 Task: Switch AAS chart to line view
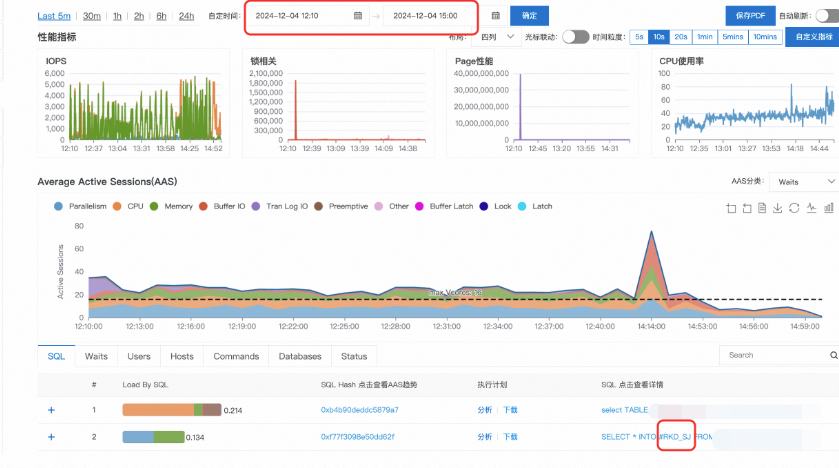(x=812, y=208)
